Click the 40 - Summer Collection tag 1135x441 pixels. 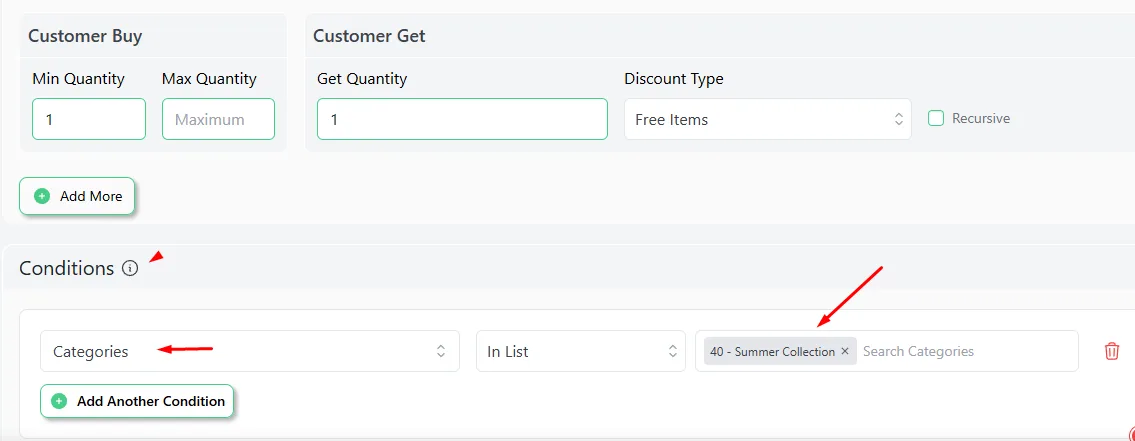click(772, 351)
